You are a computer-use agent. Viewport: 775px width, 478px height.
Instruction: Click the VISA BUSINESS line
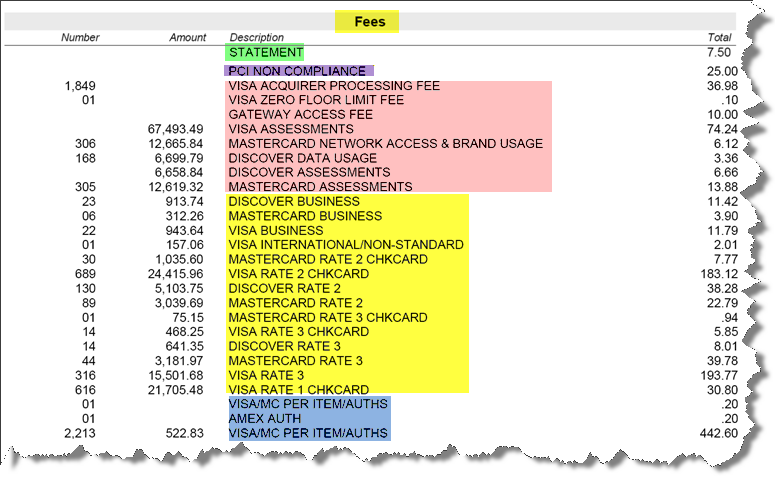click(276, 231)
